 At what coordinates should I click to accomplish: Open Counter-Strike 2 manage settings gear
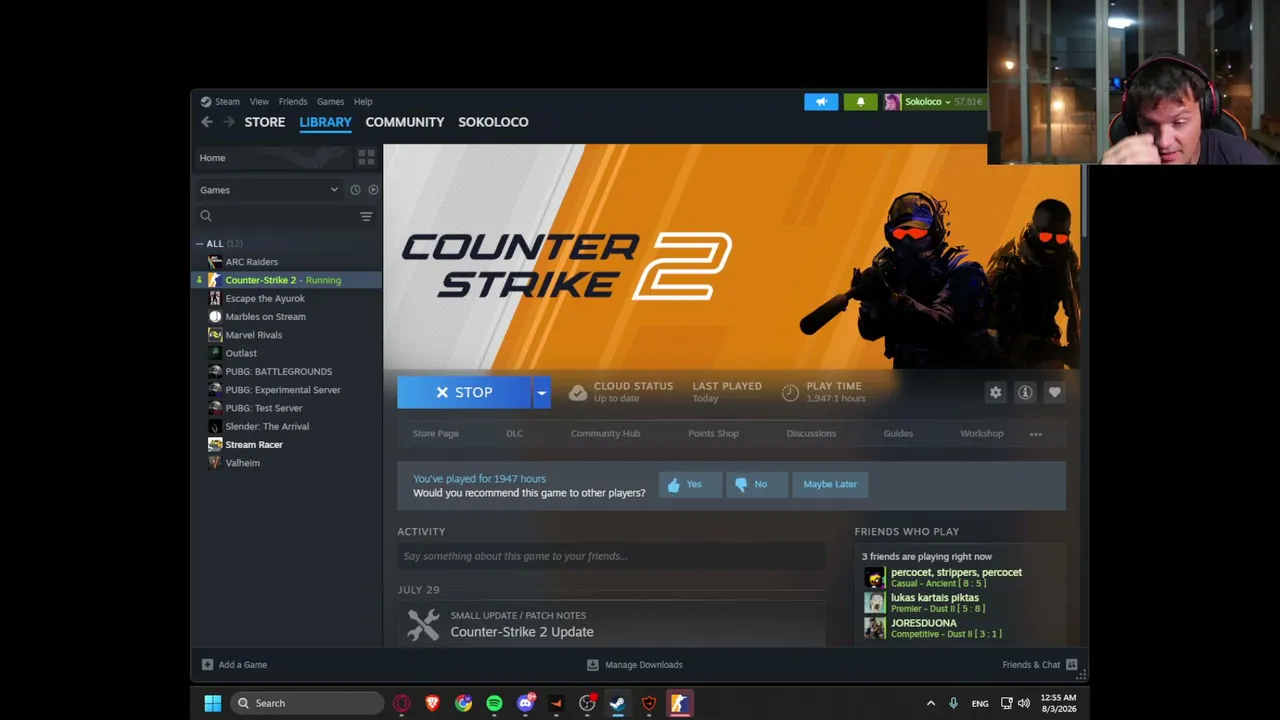point(995,393)
